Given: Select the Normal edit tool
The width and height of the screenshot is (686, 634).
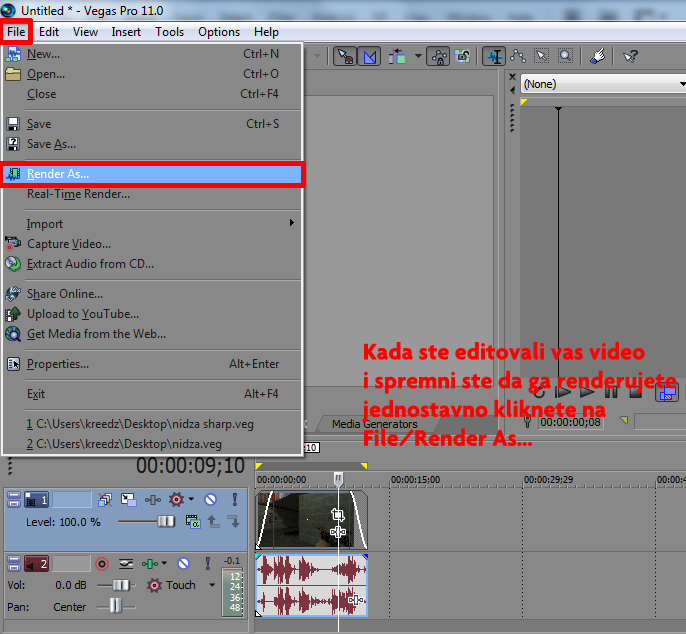Looking at the screenshot, I should click(495, 56).
